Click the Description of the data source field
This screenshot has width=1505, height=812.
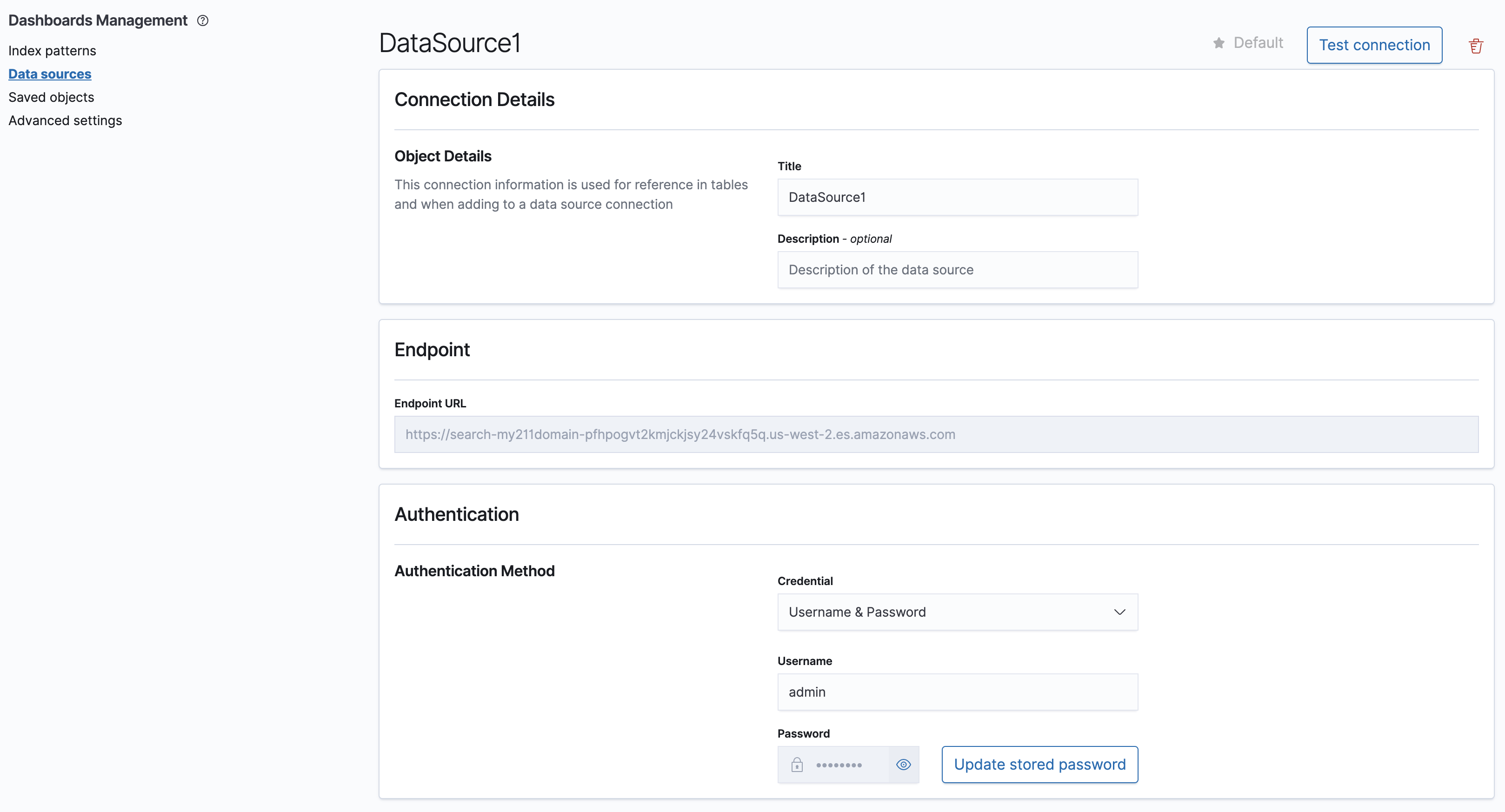click(x=957, y=269)
